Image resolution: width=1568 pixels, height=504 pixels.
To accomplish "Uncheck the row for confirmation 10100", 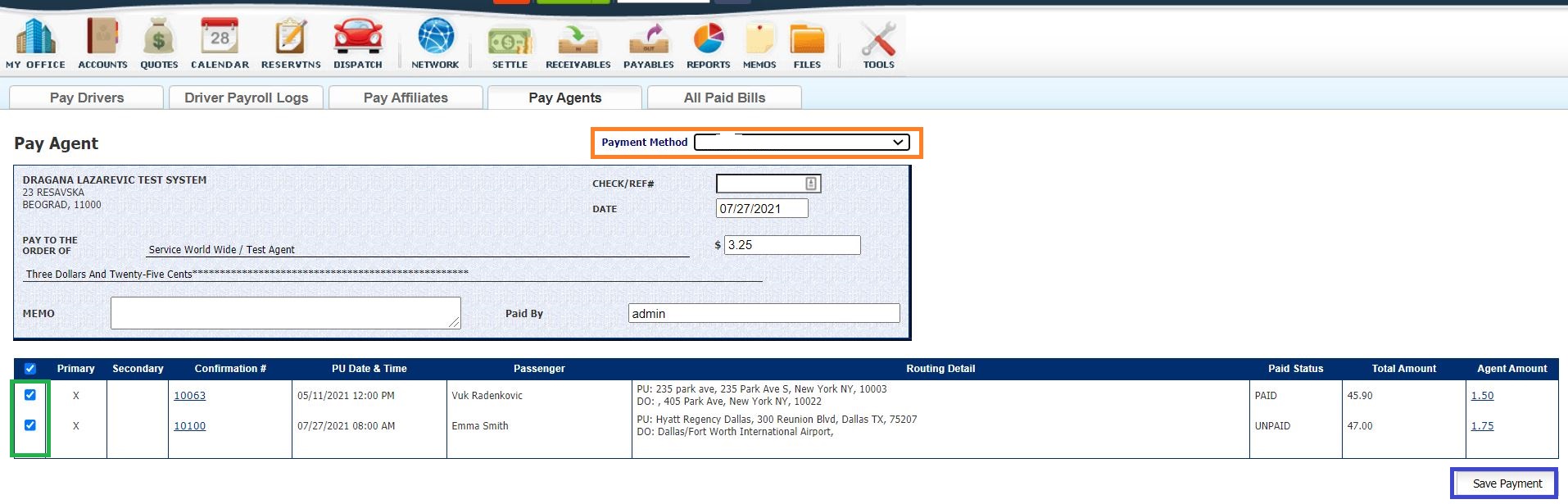I will point(30,425).
